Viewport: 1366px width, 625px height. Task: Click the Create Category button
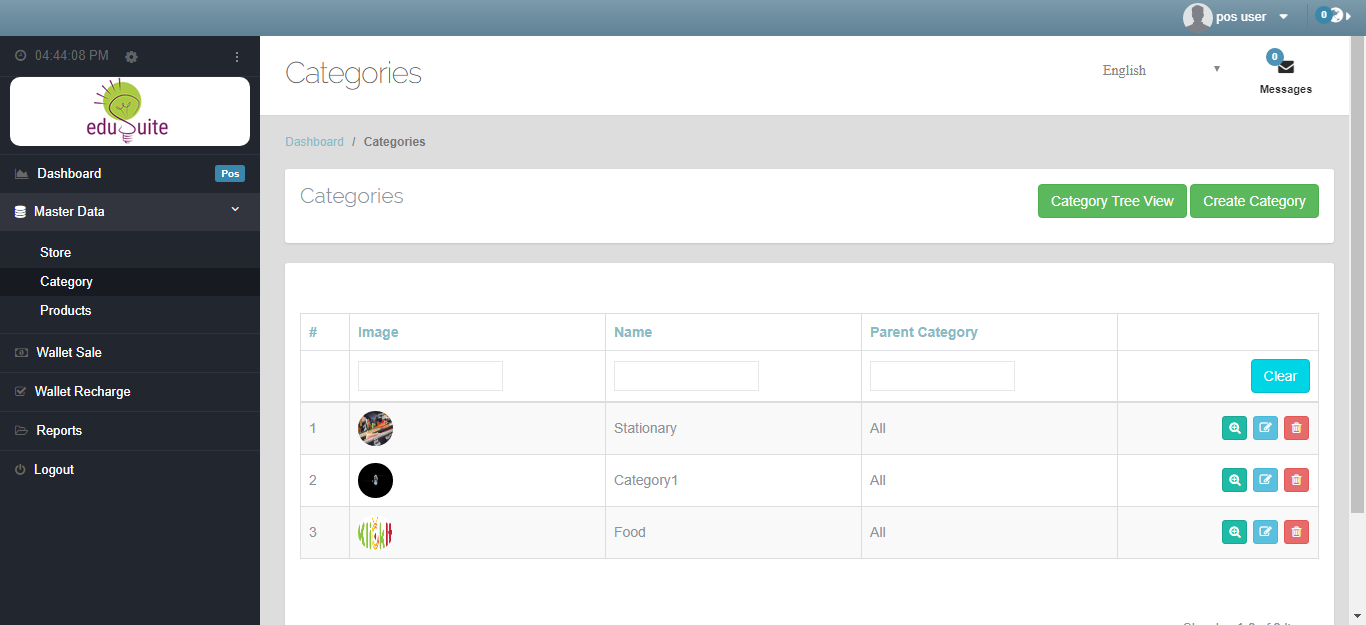point(1254,201)
